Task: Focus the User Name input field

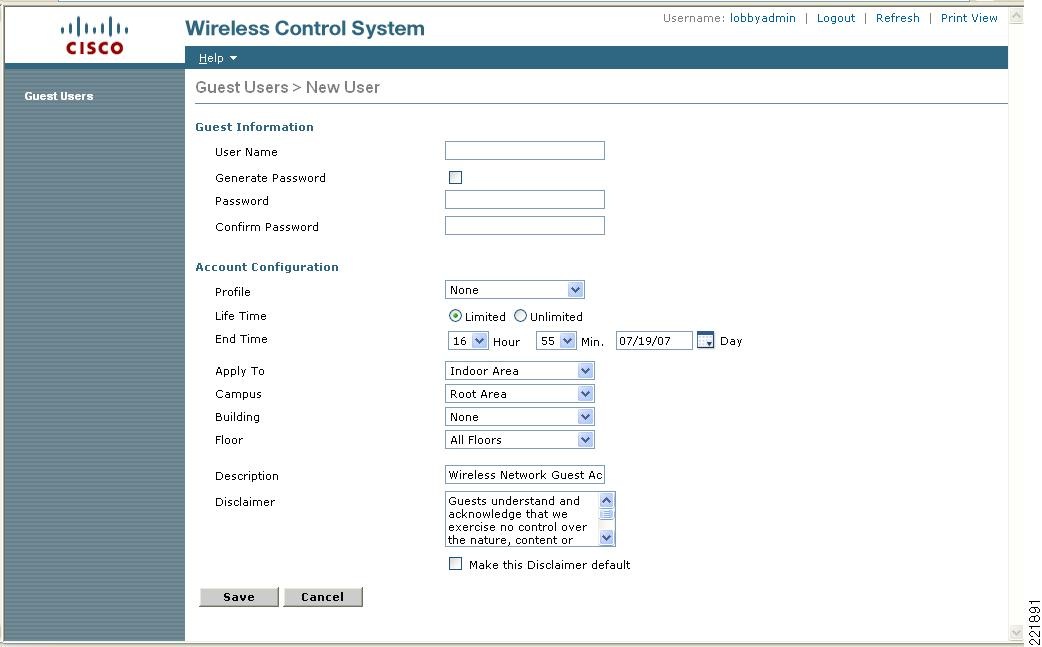Action: pyautogui.click(x=525, y=150)
